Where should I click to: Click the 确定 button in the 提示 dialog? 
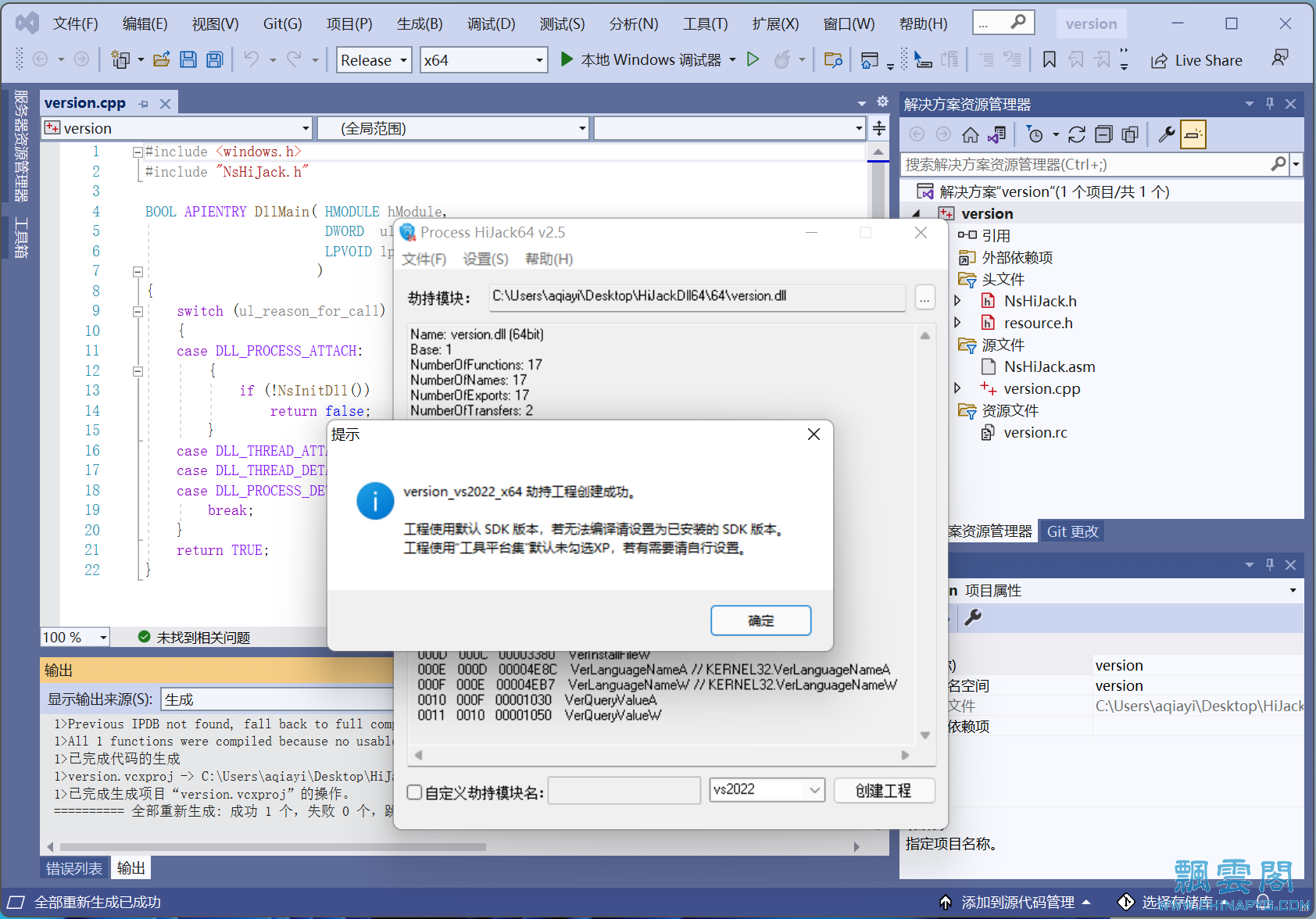click(760, 620)
